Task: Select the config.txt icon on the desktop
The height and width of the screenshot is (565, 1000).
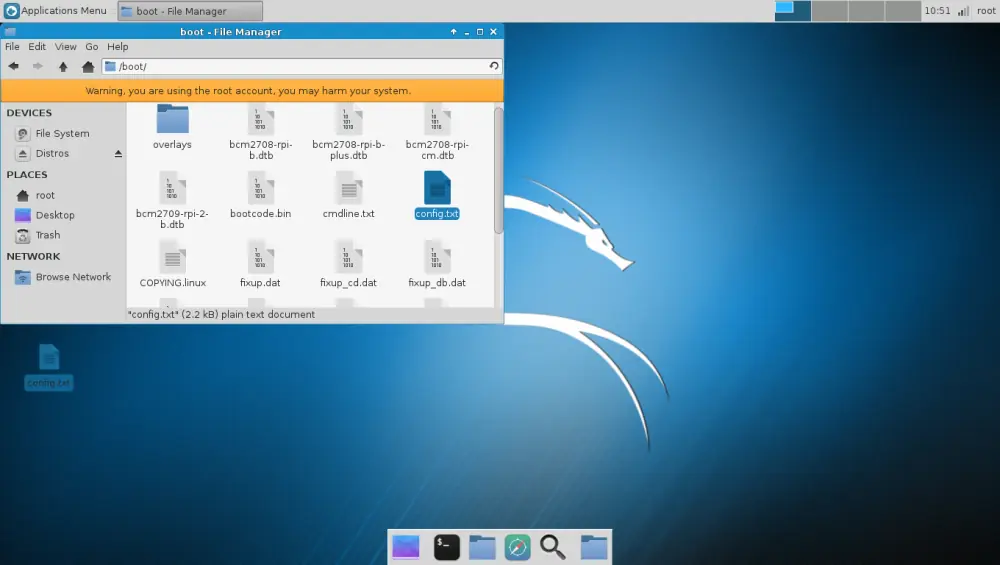Action: (x=49, y=367)
